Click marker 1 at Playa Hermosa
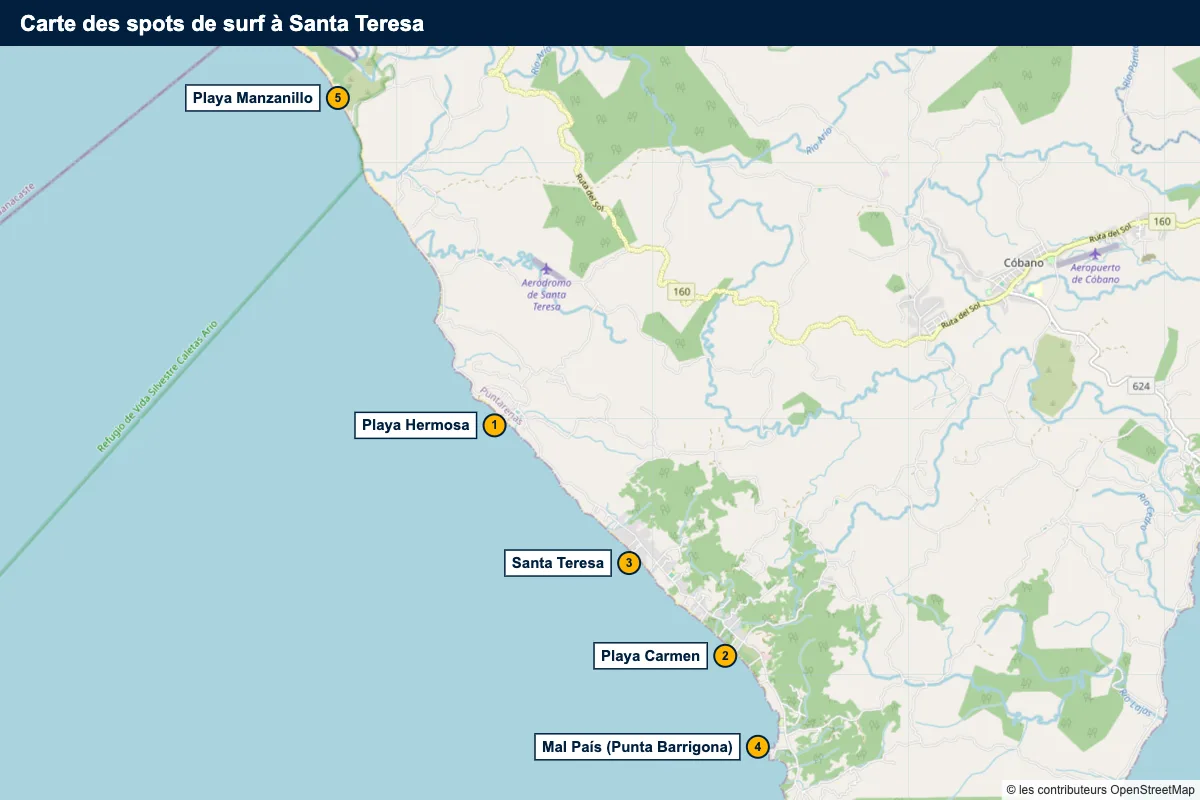This screenshot has height=800, width=1200. coord(494,425)
